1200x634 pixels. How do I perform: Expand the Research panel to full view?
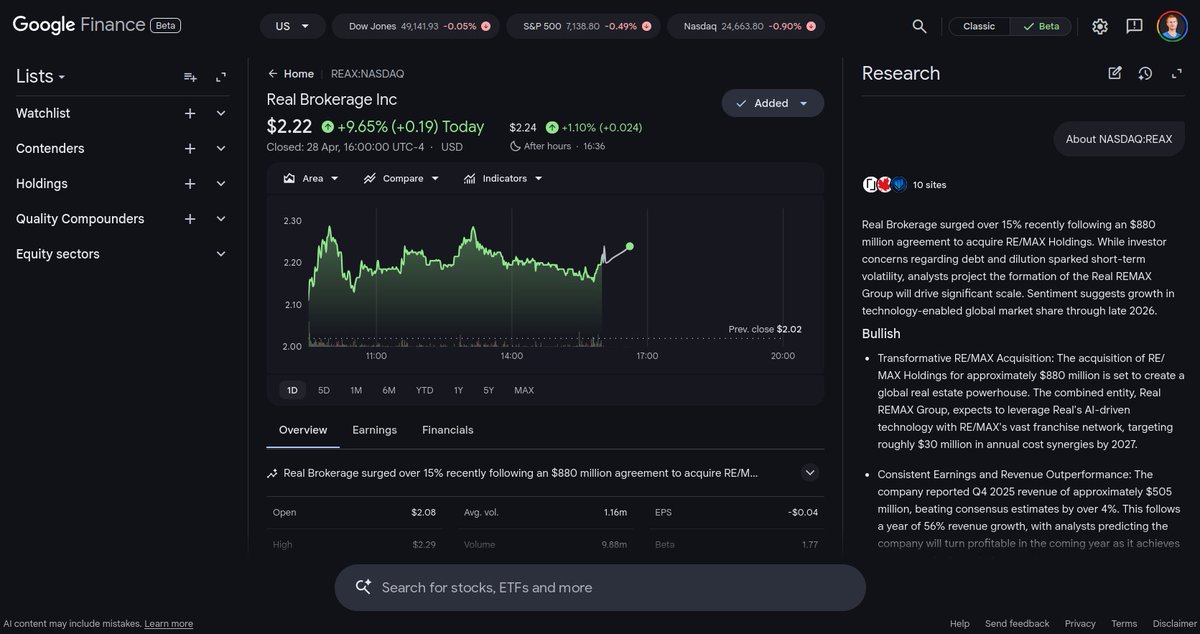(x=1176, y=73)
